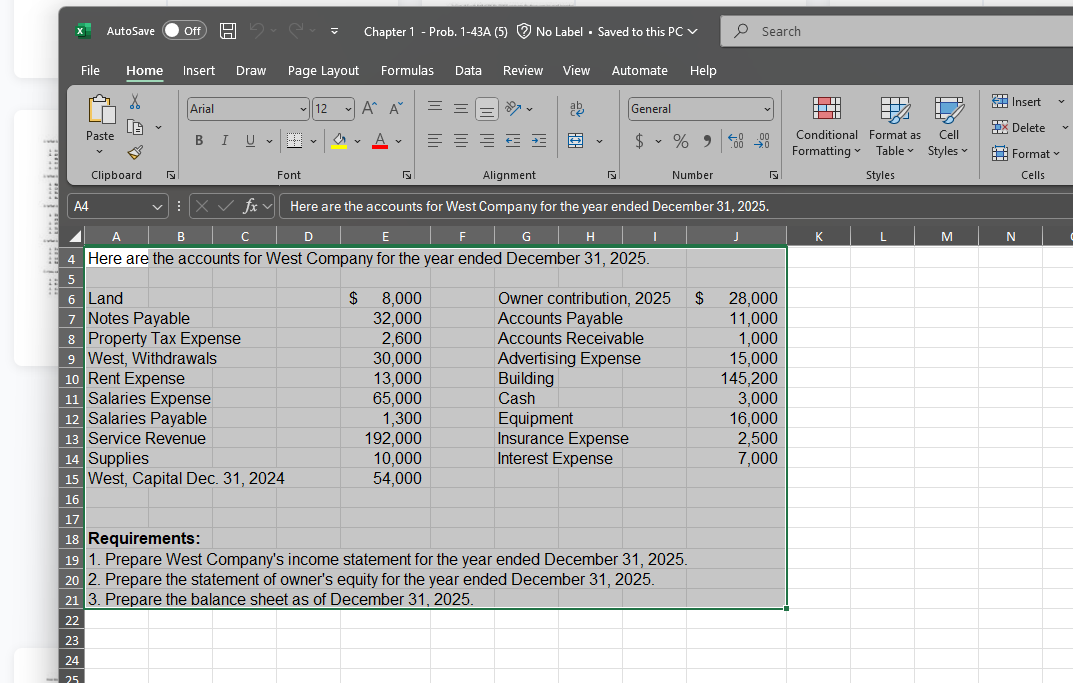Viewport: 1073px width, 683px height.
Task: Switch to the Page Layout tab
Action: [323, 70]
